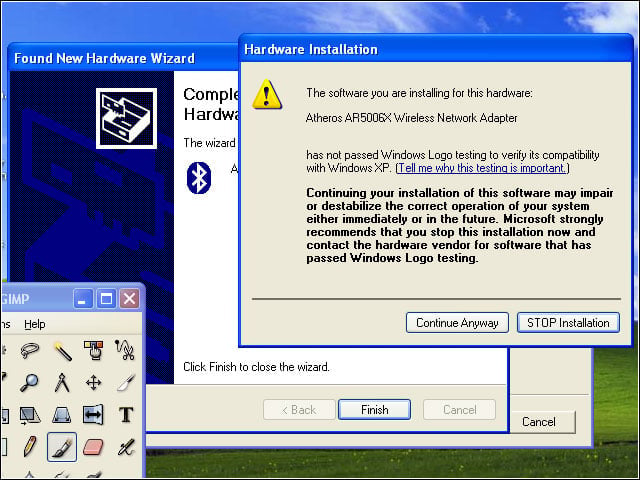The image size is (640, 480).
Task: Open the Help menu in GIMP
Action: coord(35,324)
